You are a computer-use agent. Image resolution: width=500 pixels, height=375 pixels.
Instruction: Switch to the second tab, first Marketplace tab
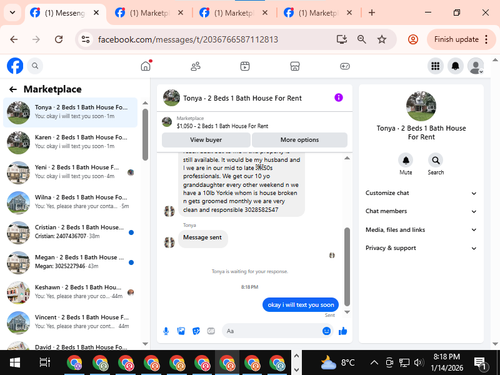tap(149, 13)
